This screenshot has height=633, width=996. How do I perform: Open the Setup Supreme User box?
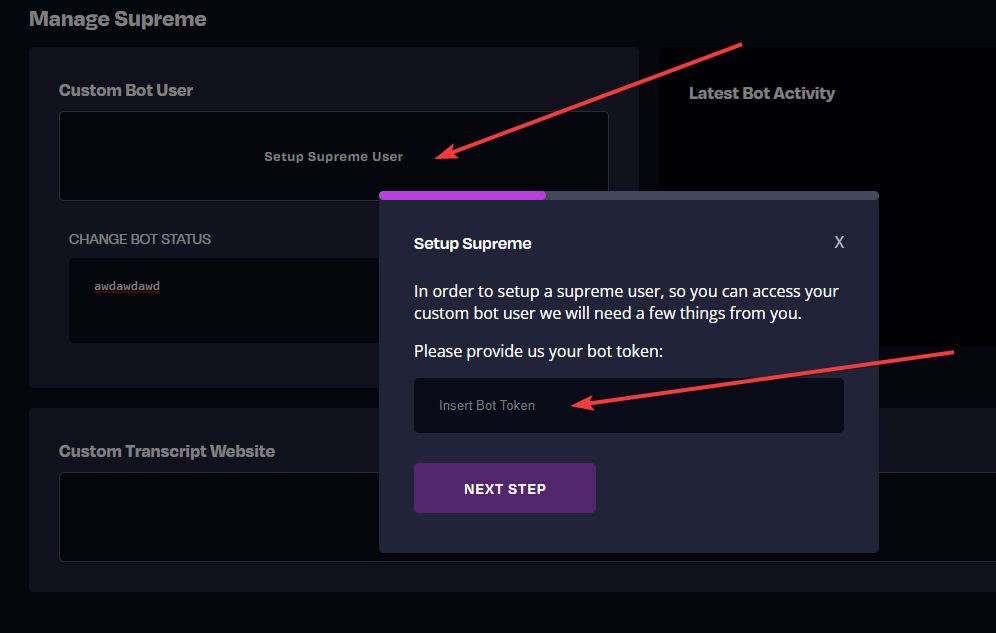pos(333,156)
